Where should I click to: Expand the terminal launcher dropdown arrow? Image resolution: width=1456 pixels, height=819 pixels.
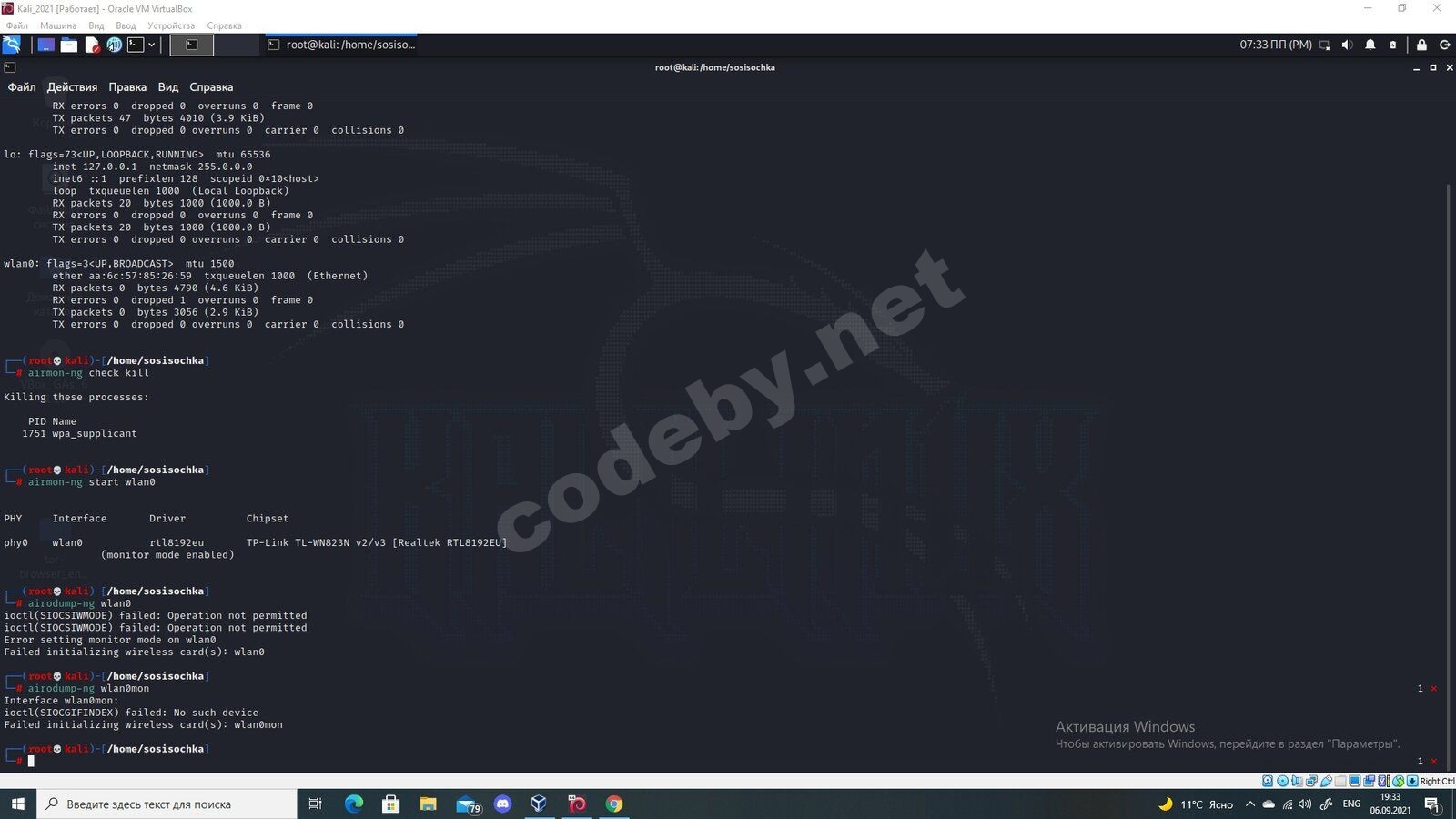pyautogui.click(x=152, y=45)
